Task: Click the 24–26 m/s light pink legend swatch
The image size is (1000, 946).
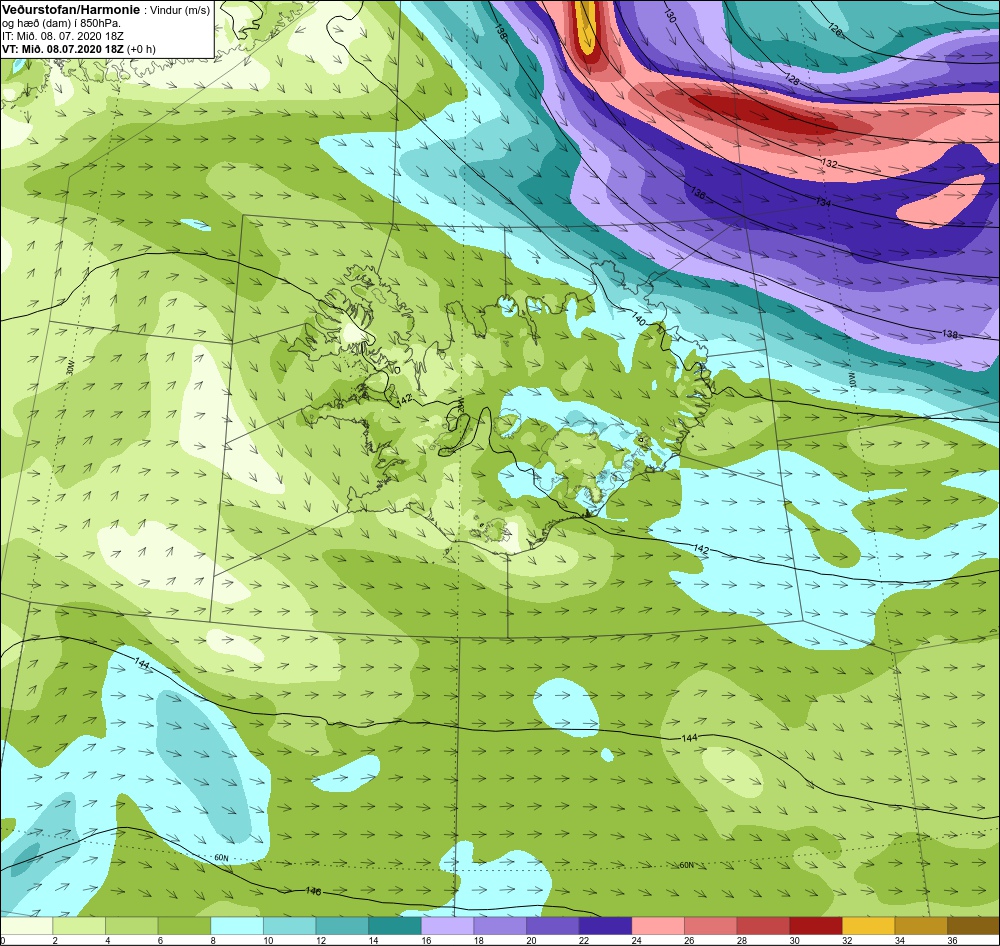Action: [x=658, y=925]
